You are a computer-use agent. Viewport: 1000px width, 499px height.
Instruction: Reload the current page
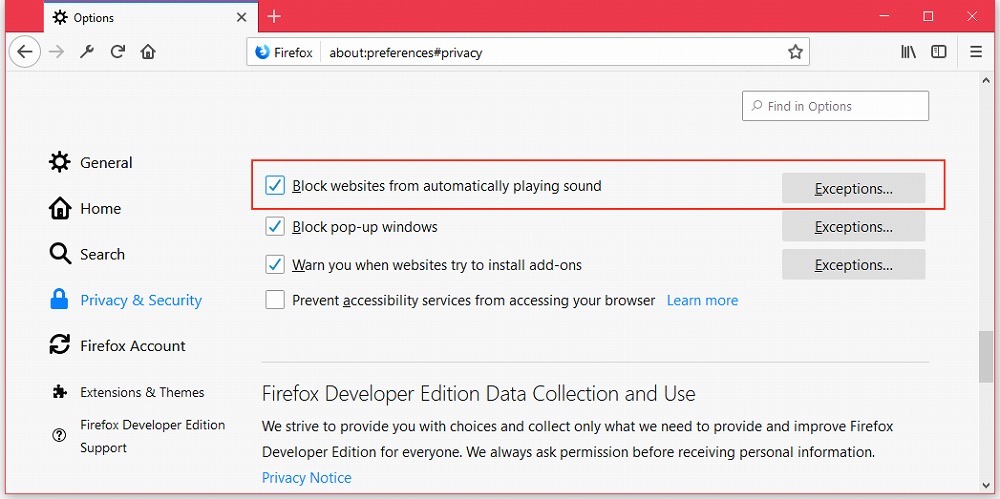coord(118,52)
